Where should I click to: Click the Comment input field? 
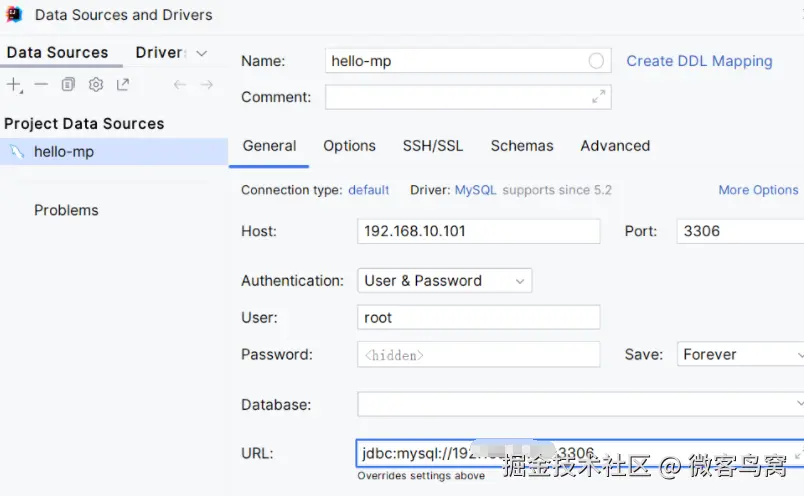point(468,97)
